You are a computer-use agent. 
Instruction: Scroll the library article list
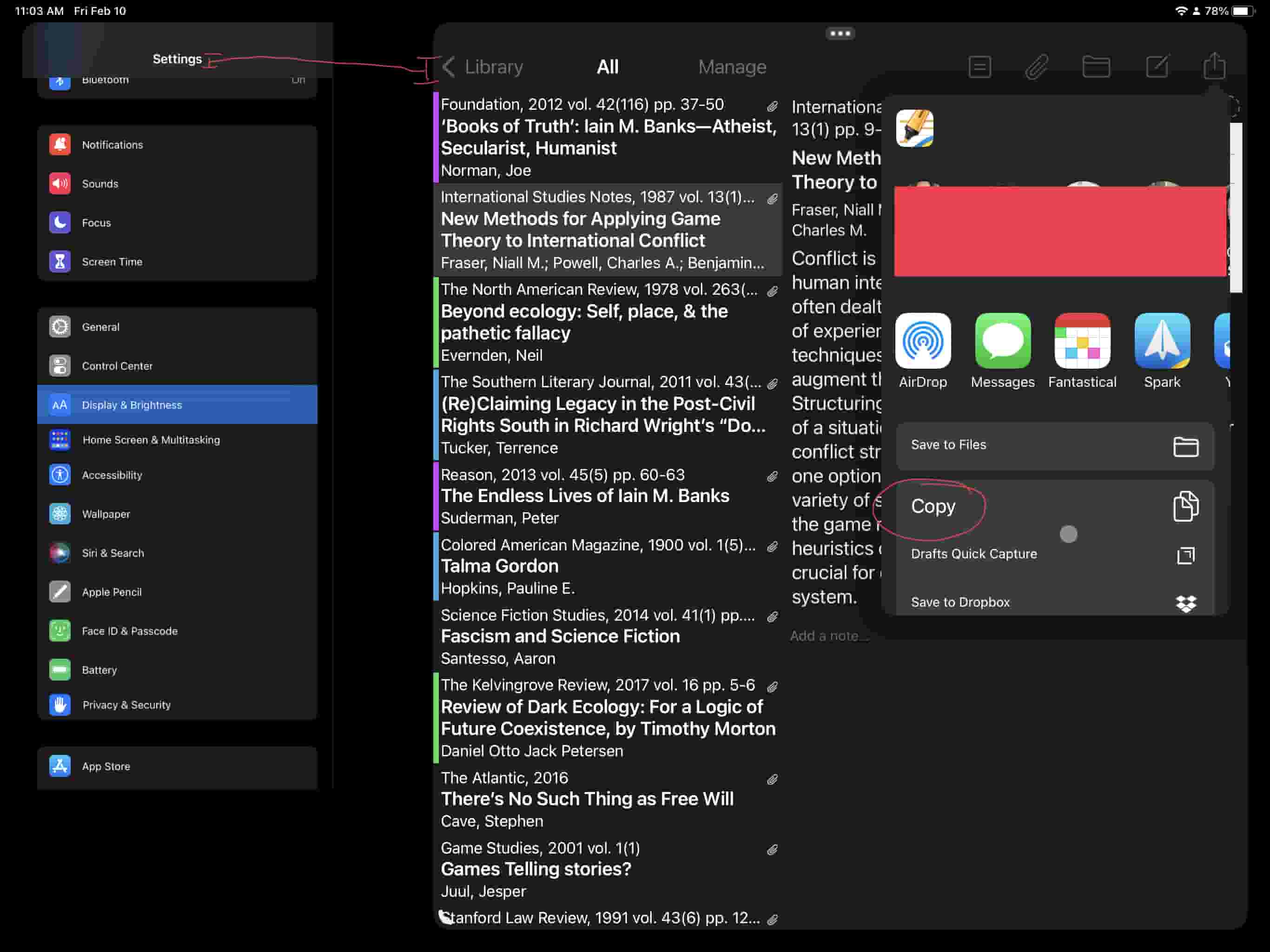pos(607,500)
